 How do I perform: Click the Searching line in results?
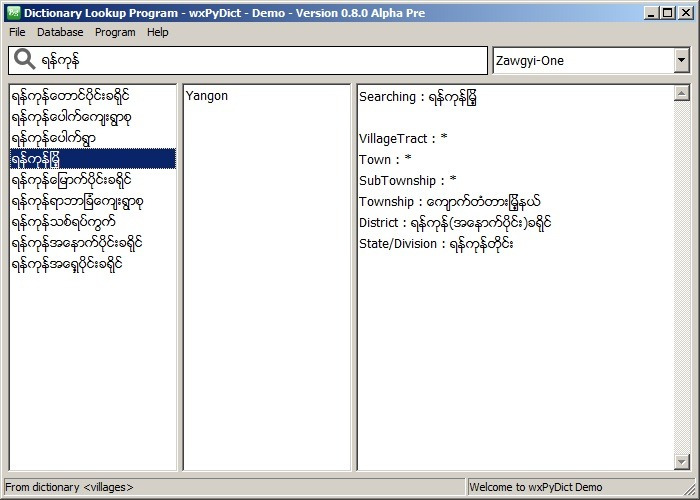point(418,97)
